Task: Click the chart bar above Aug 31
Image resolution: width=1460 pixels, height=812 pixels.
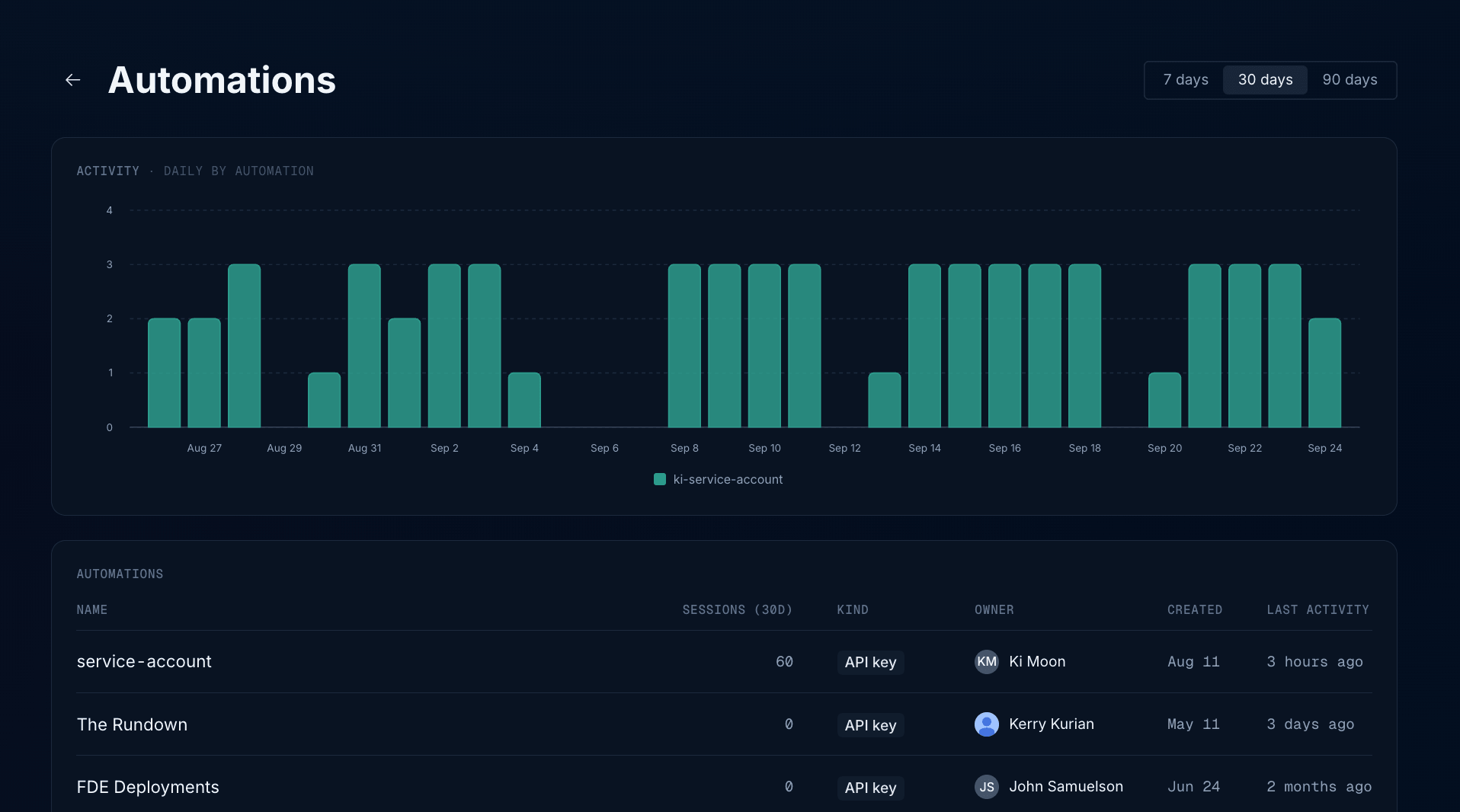Action: (x=364, y=346)
